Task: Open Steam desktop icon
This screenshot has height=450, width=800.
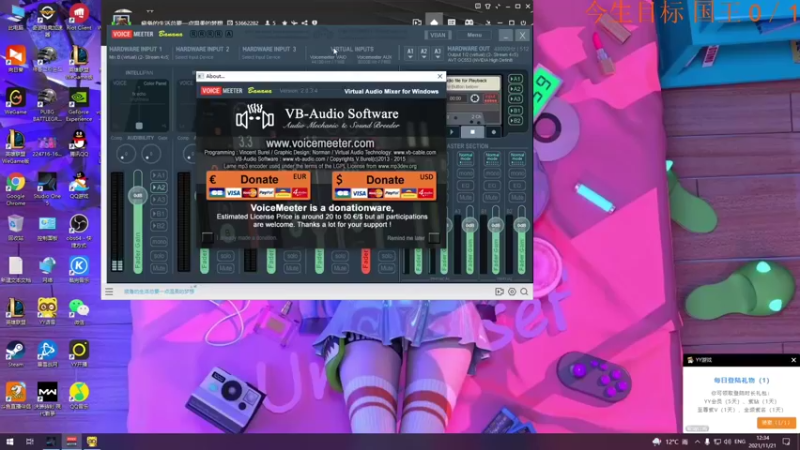Action: (x=16, y=355)
